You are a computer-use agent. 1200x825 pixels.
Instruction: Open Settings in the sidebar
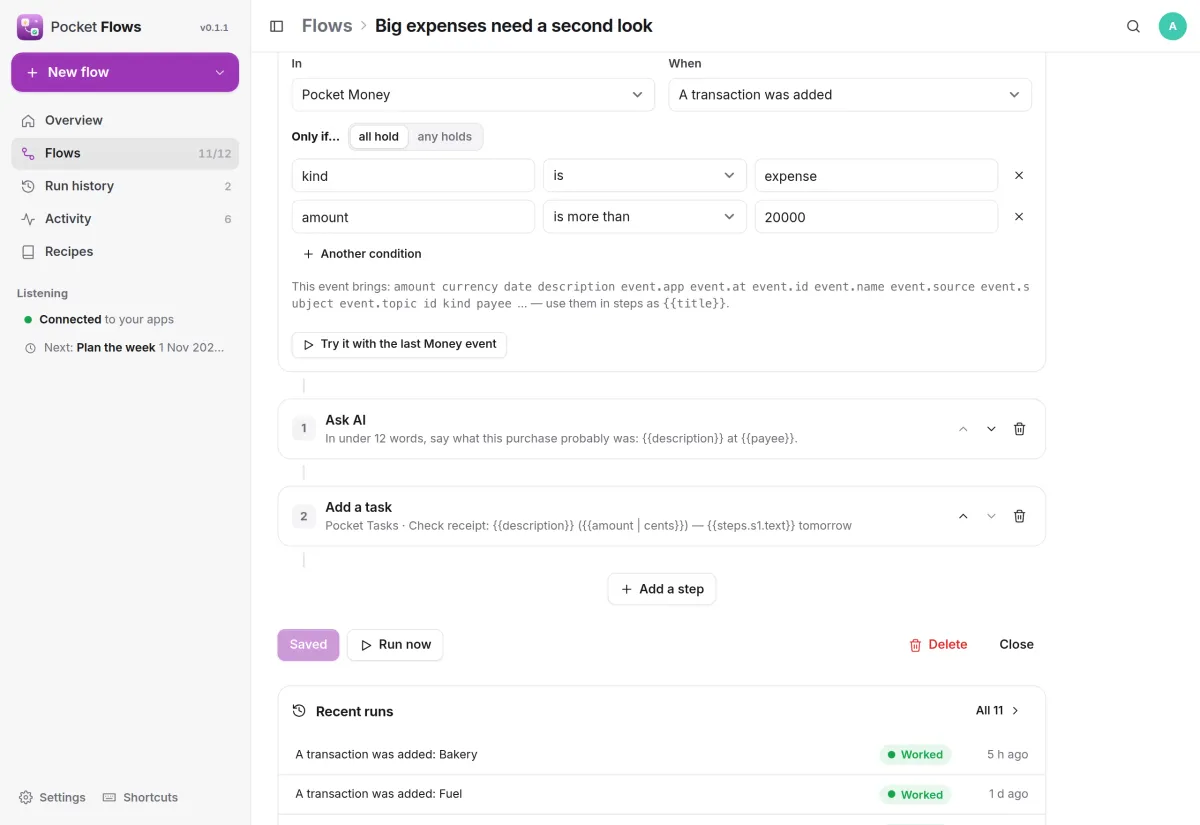click(52, 797)
